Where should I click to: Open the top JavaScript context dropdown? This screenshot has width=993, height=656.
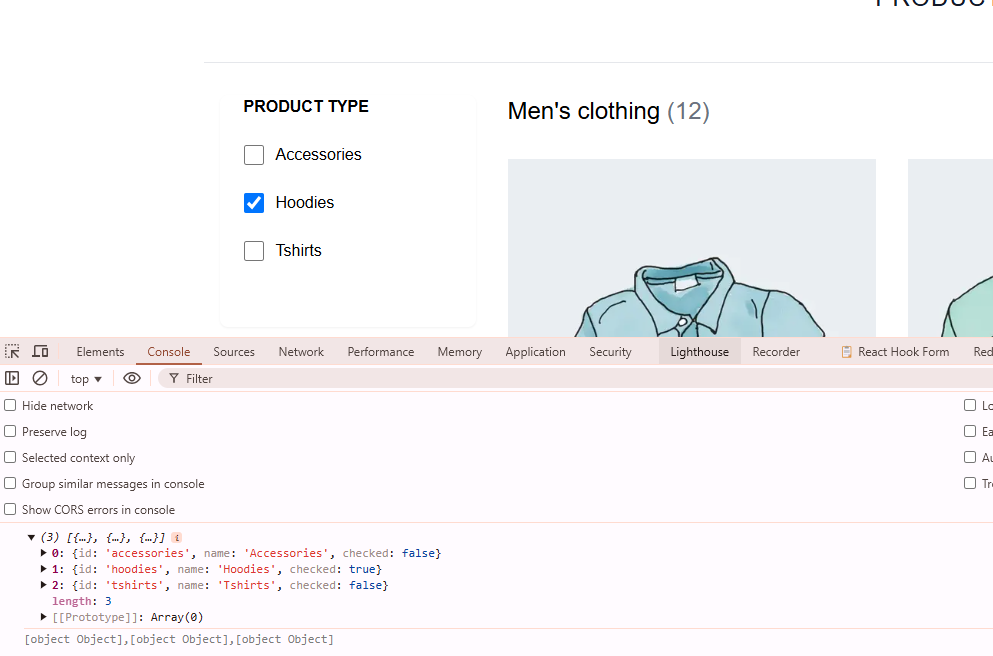point(86,379)
